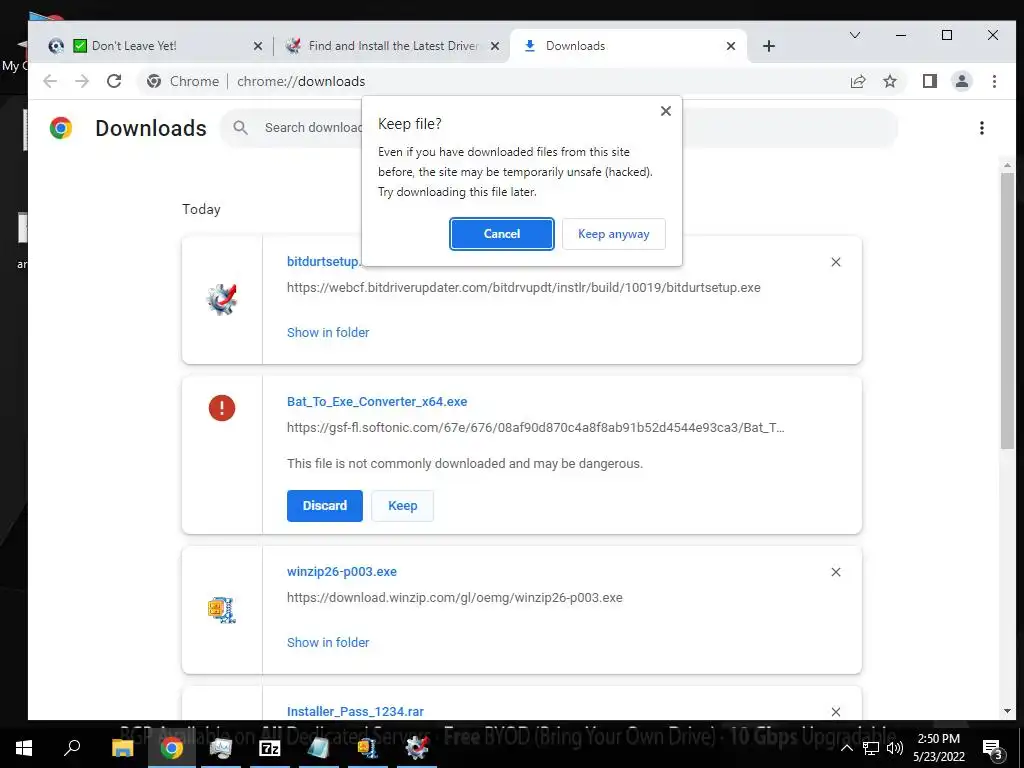Open Bit Driver Updater taskbar icon

tap(417, 748)
